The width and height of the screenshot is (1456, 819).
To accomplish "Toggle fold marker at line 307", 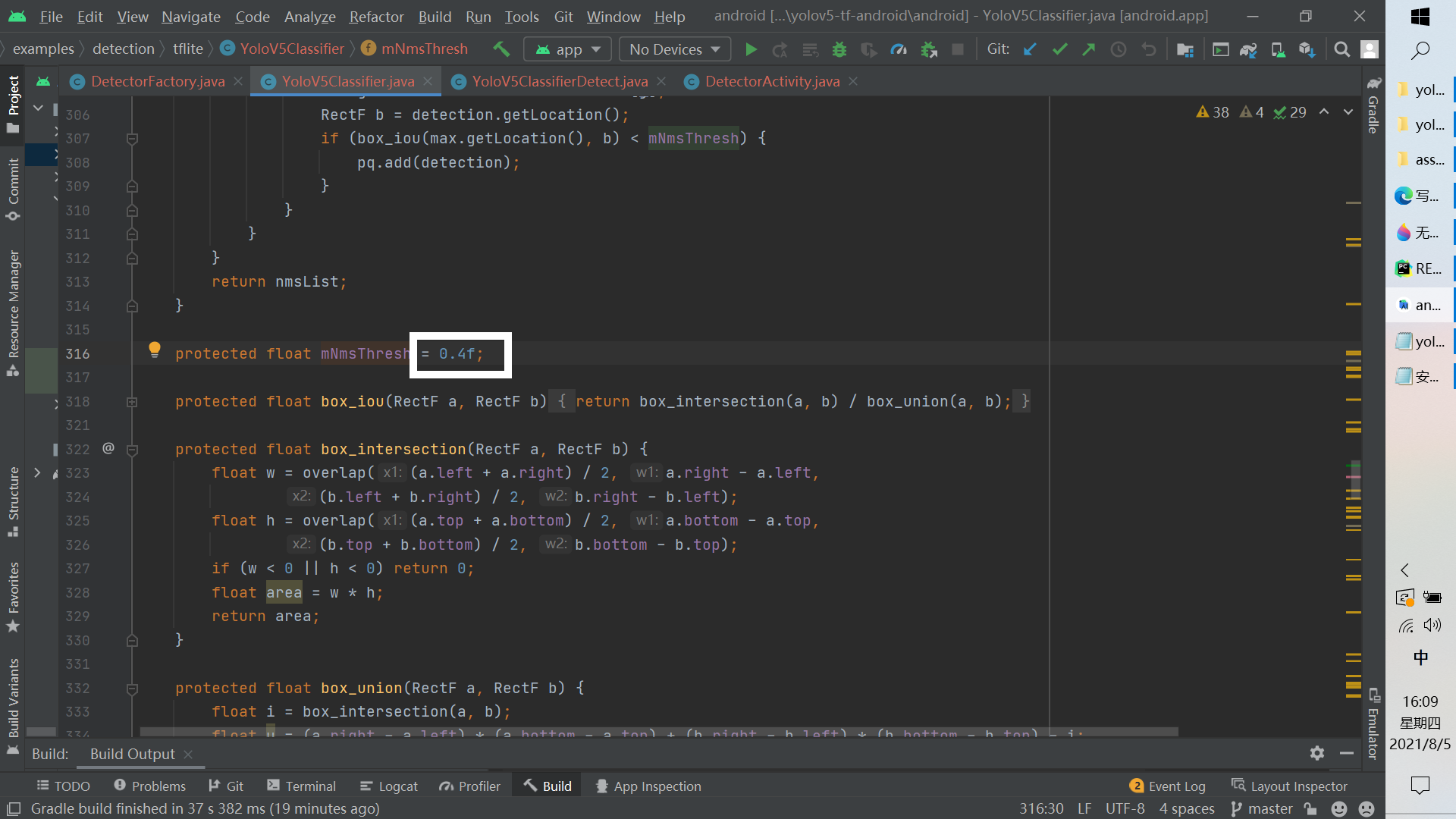I will coord(132,139).
